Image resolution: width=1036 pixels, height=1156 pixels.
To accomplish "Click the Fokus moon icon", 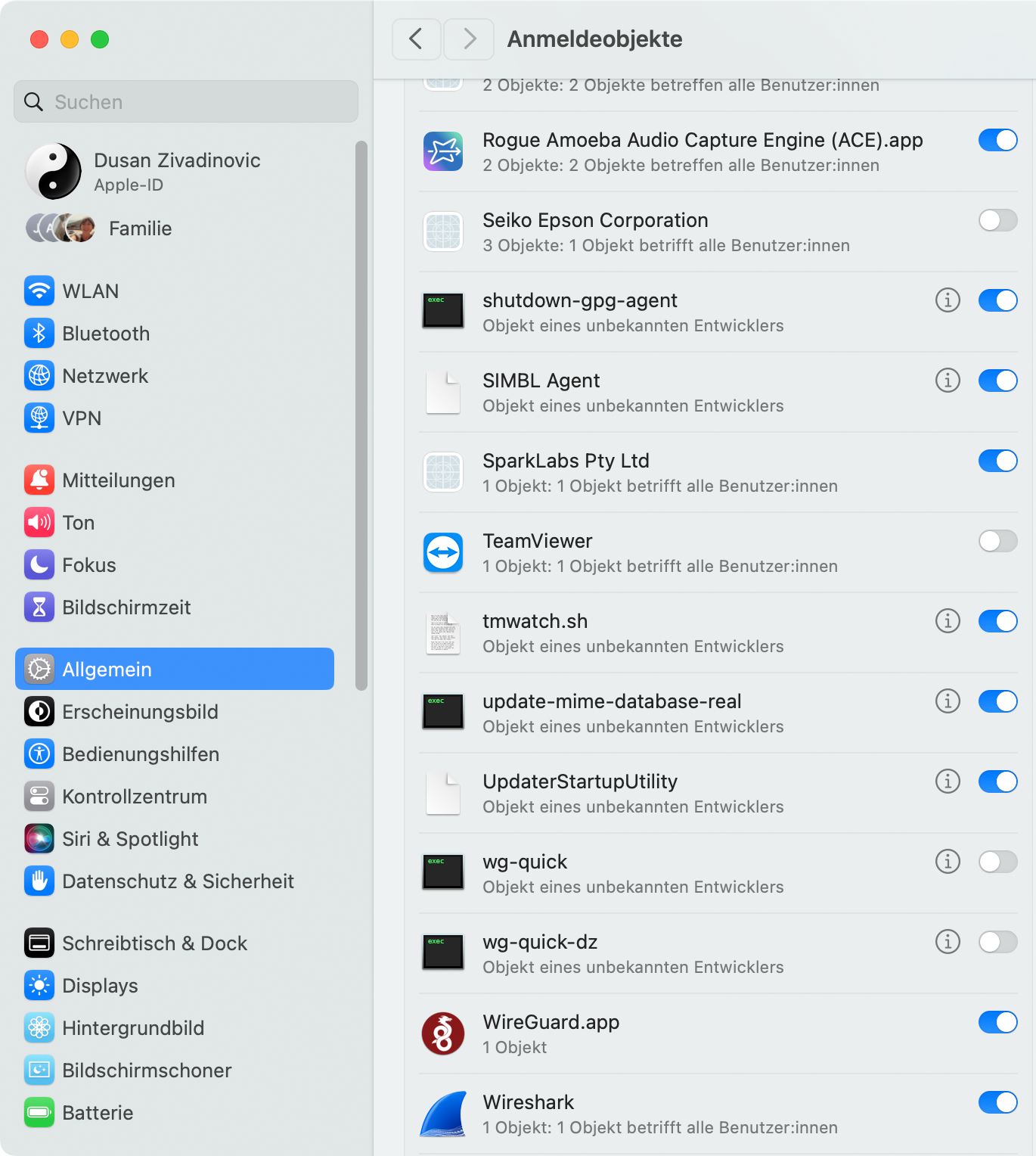I will coord(39,564).
